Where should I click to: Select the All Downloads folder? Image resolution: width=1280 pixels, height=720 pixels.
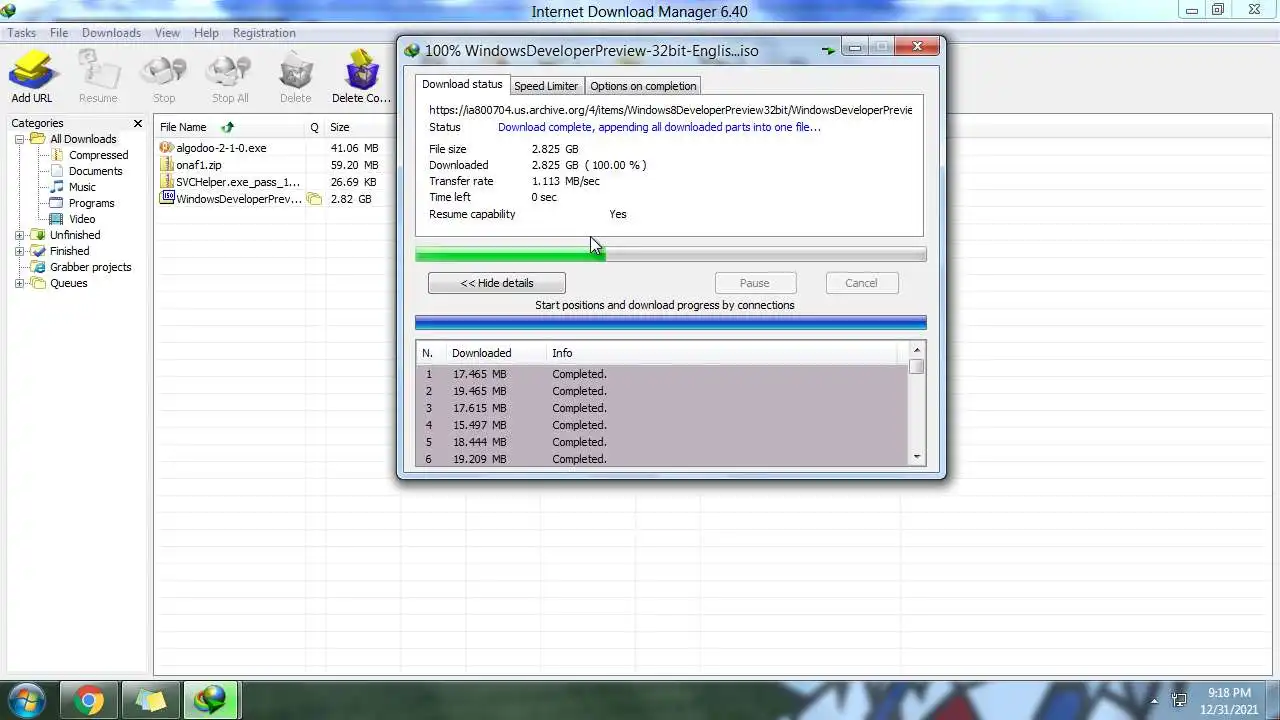click(83, 139)
